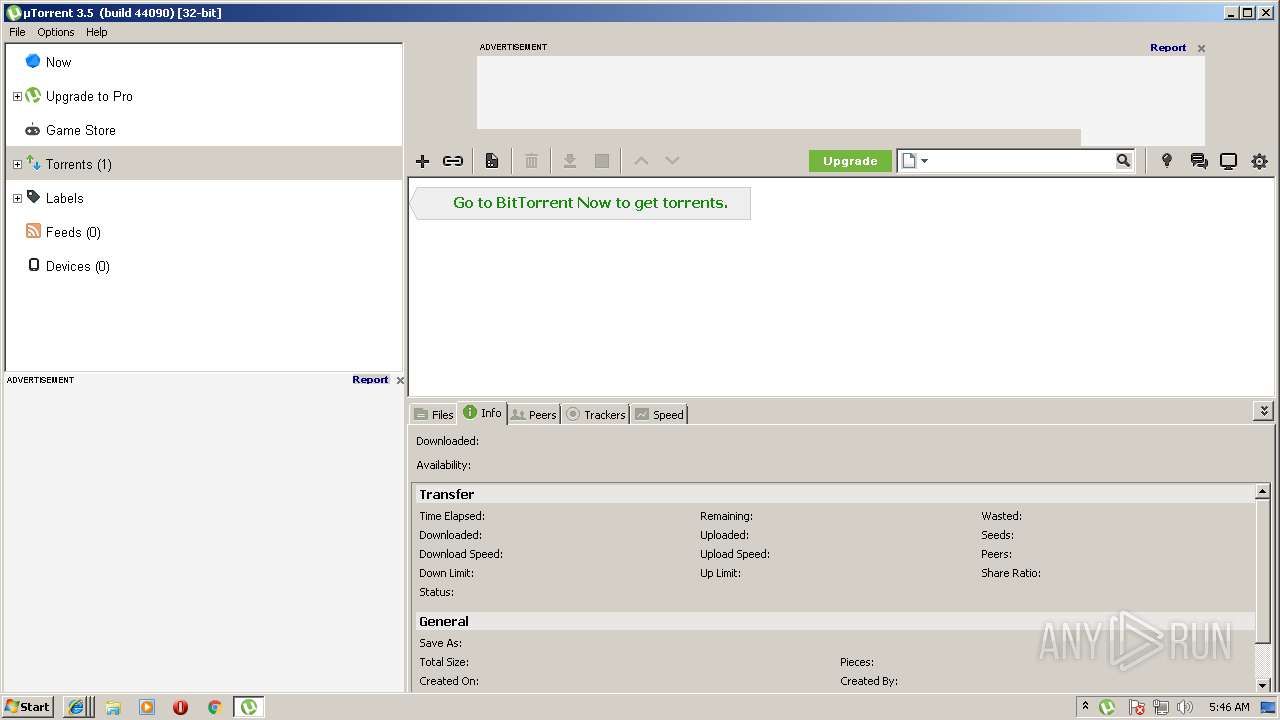The width and height of the screenshot is (1280, 720).
Task: Click Report link on sidebar advertisement
Action: click(370, 380)
